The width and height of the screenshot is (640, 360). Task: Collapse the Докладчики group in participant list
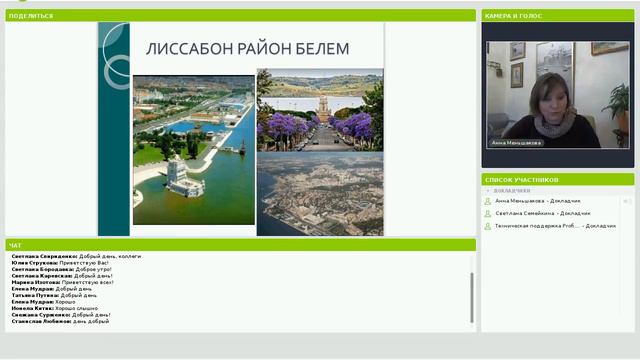[487, 191]
